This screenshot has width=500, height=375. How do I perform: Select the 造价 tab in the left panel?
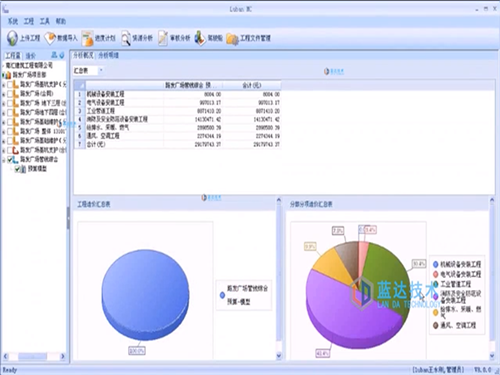[31, 56]
